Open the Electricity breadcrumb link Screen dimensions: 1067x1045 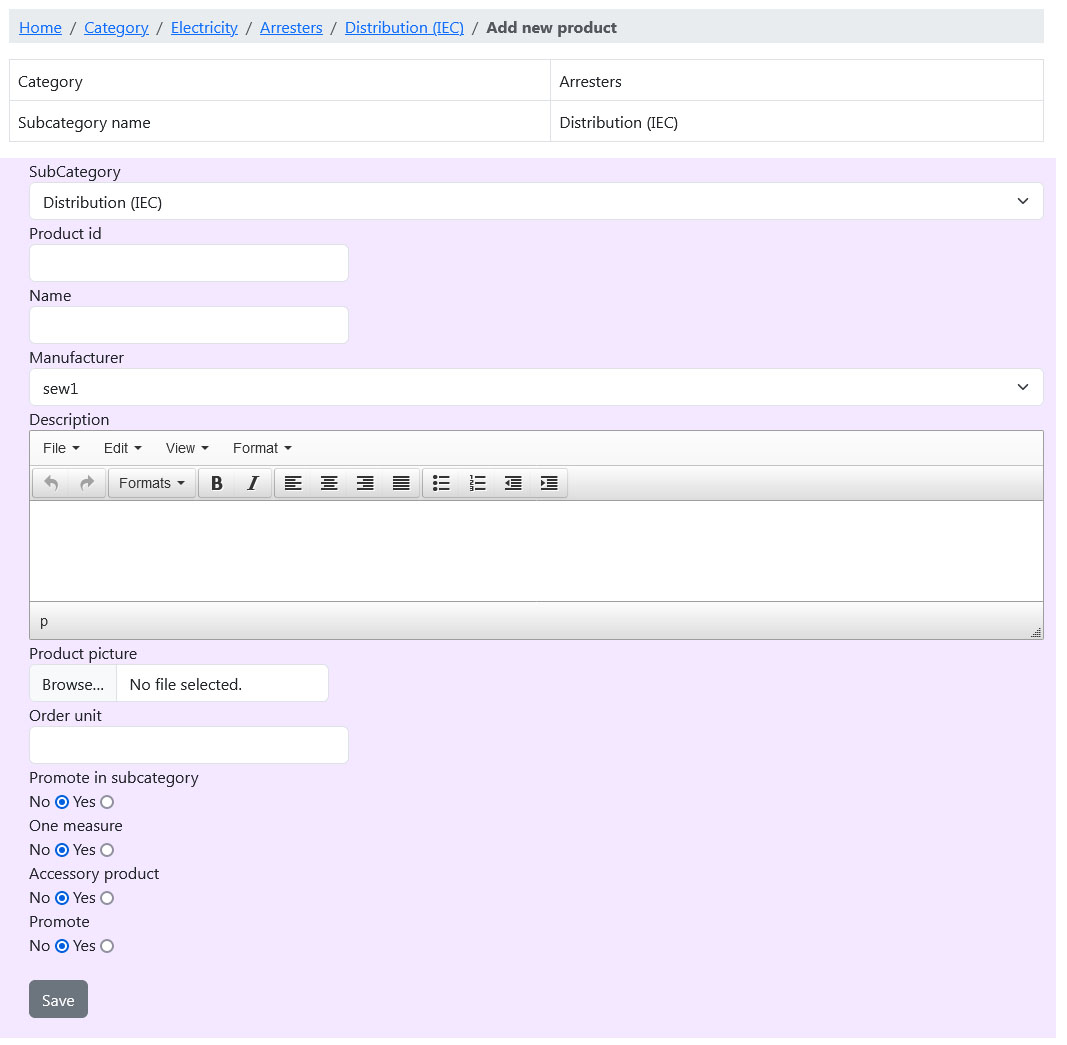coord(206,28)
